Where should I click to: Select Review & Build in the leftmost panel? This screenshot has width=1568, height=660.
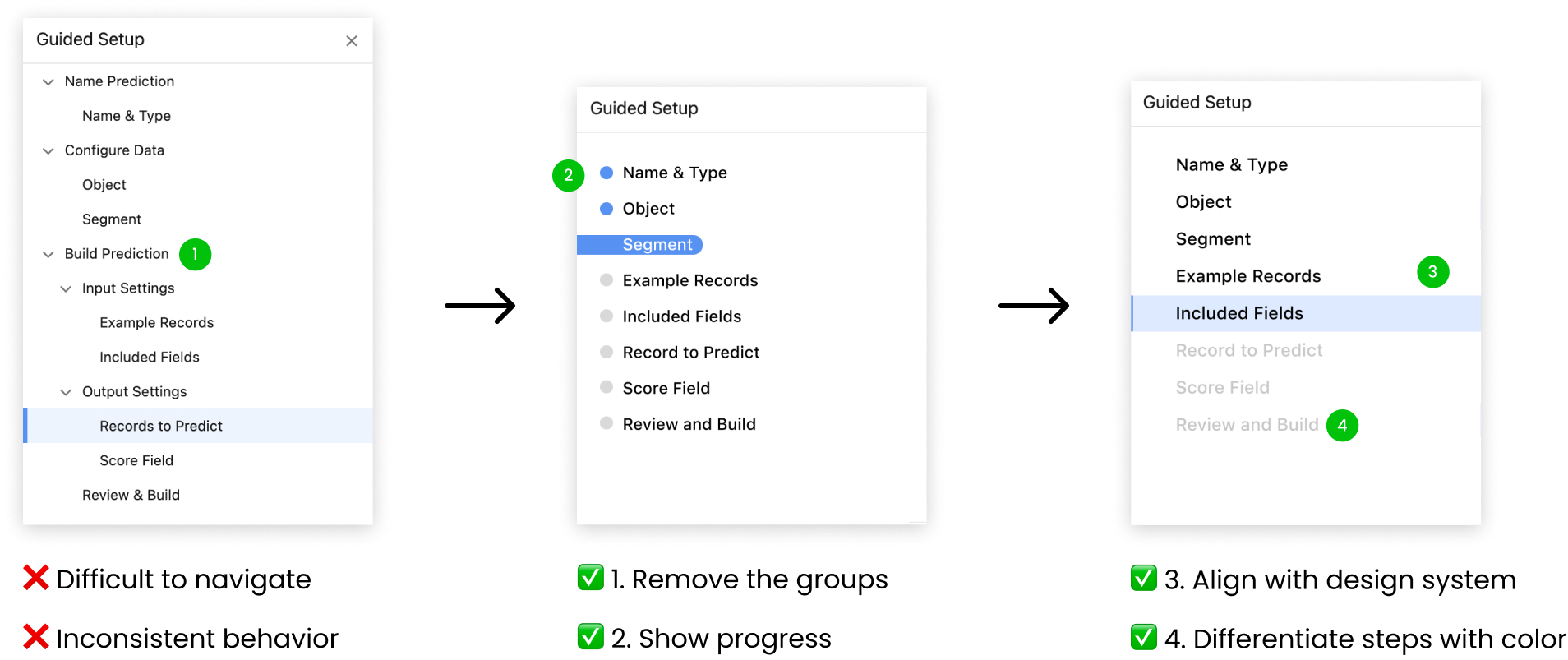click(x=131, y=495)
